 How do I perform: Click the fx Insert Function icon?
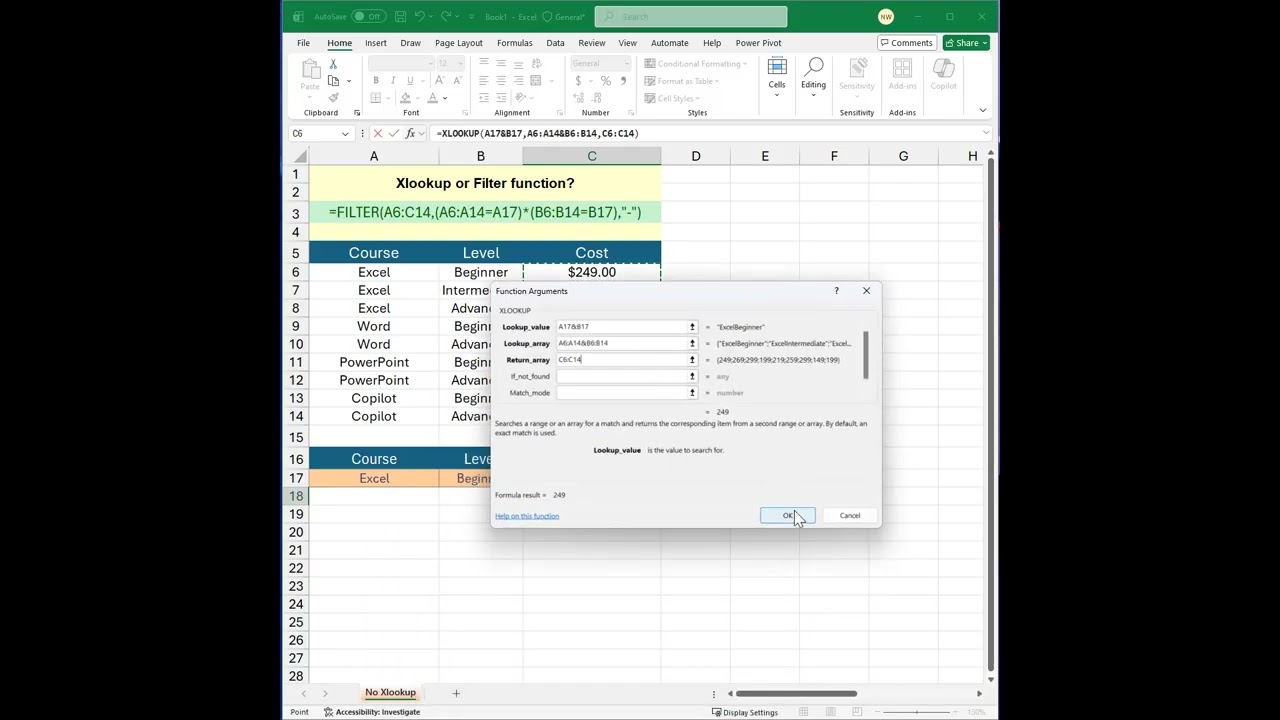pyautogui.click(x=410, y=133)
